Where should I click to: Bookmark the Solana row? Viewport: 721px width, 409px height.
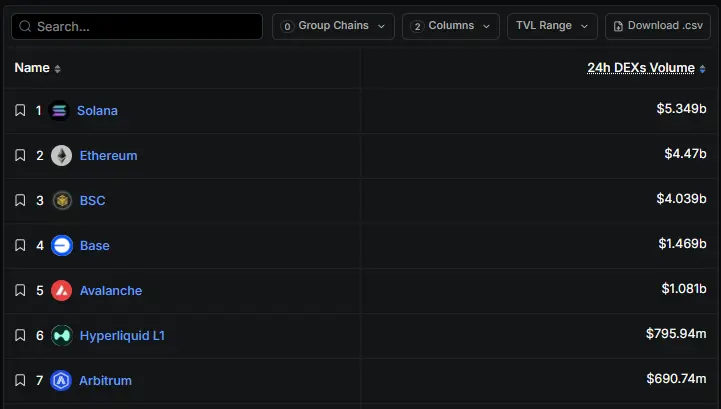coord(20,110)
